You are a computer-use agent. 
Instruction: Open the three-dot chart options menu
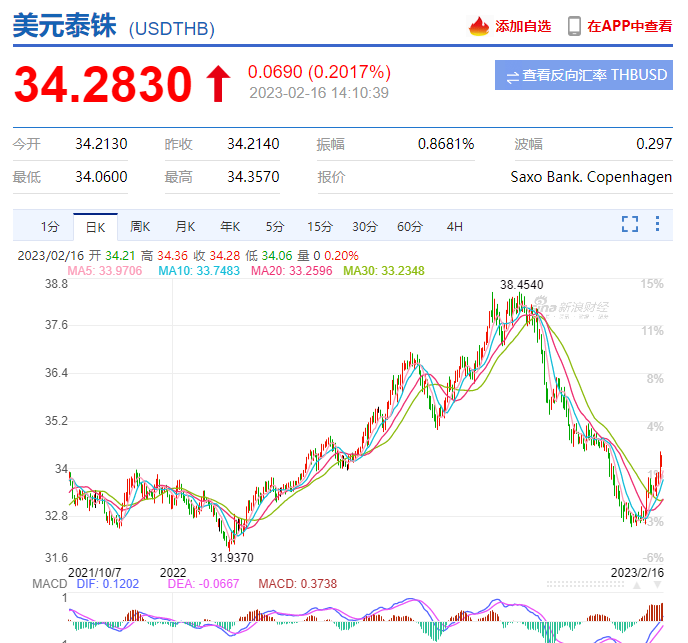(x=657, y=224)
